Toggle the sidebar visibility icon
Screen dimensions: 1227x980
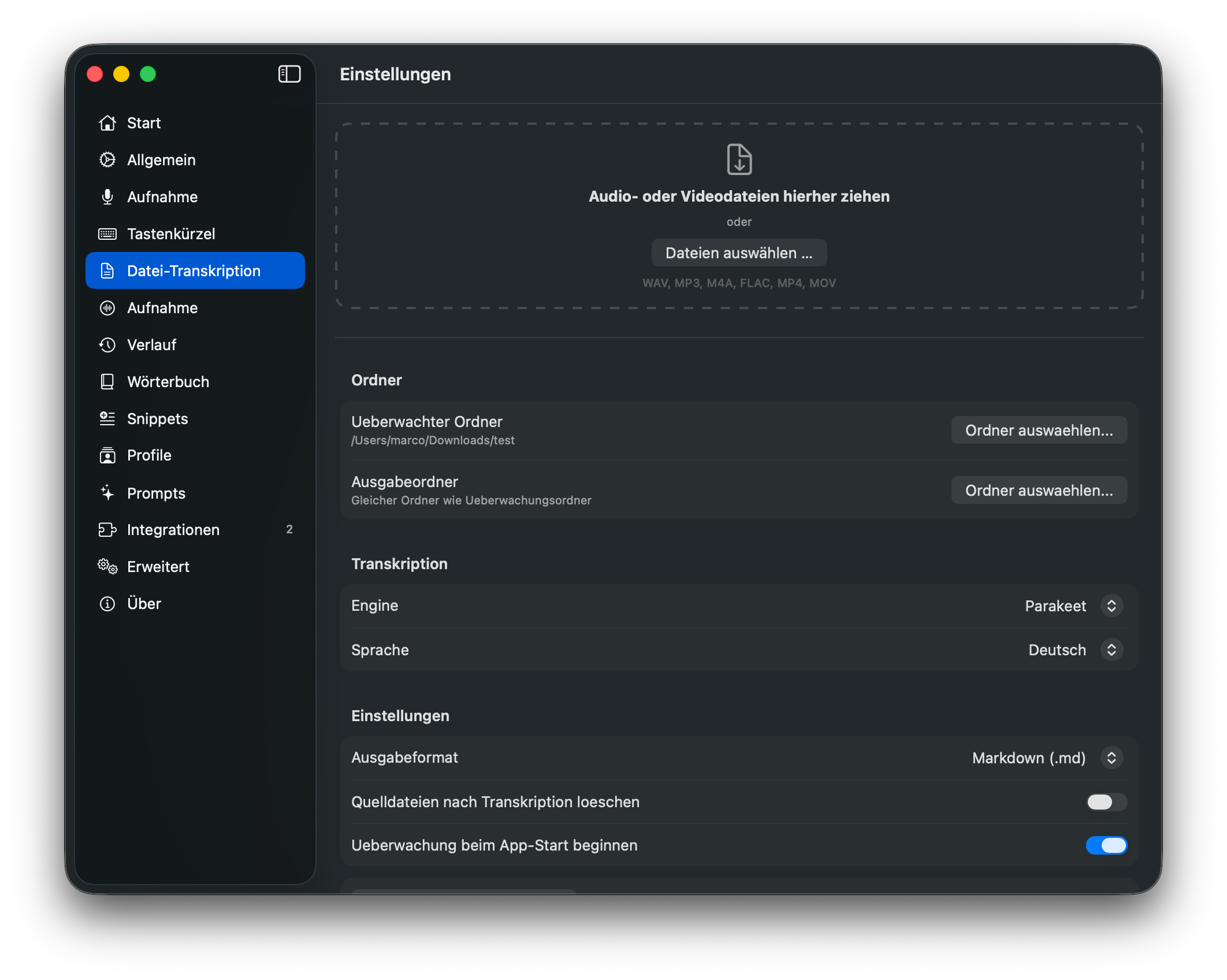pos(289,74)
